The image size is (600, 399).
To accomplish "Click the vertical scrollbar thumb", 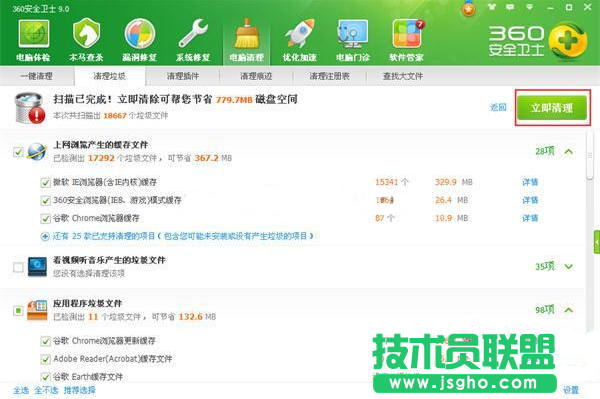I will (x=591, y=155).
